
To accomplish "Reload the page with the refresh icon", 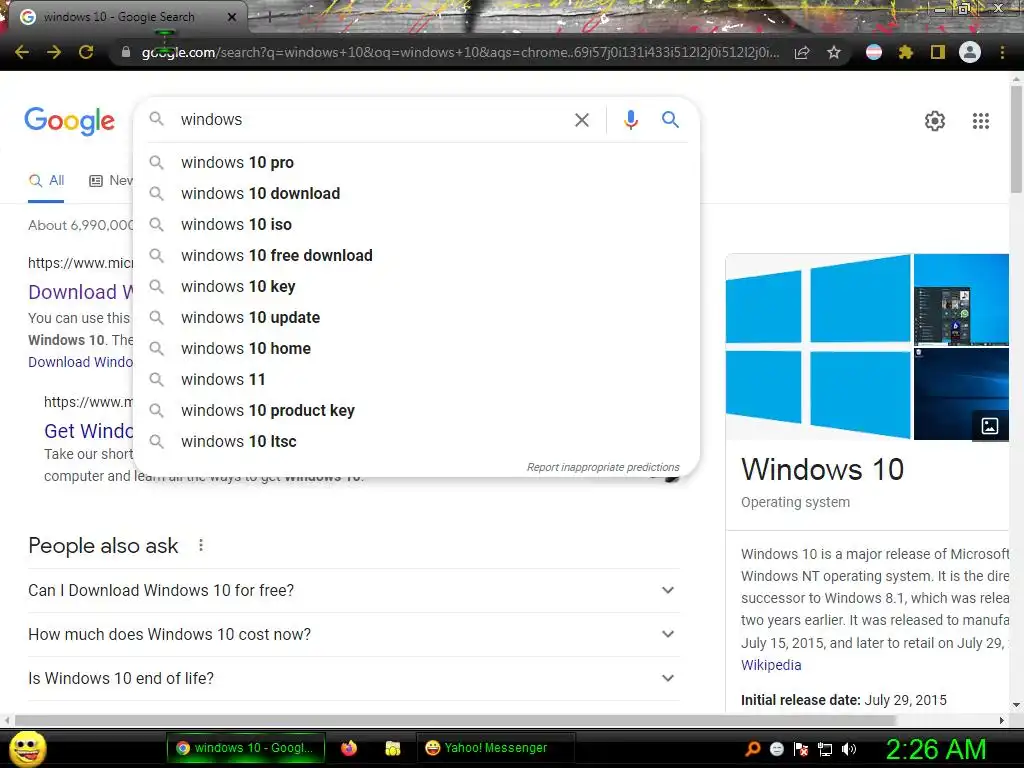I will click(x=86, y=52).
